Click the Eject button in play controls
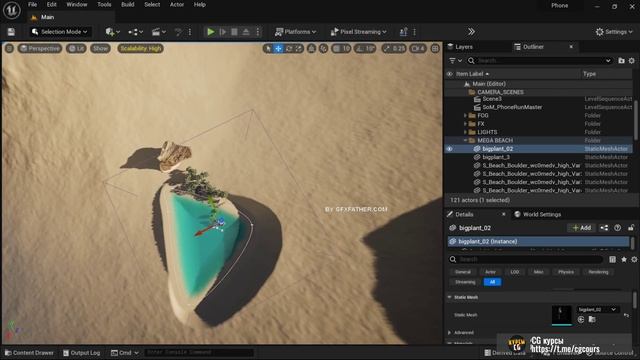Screen dimensions: 640x360 coord(246,32)
